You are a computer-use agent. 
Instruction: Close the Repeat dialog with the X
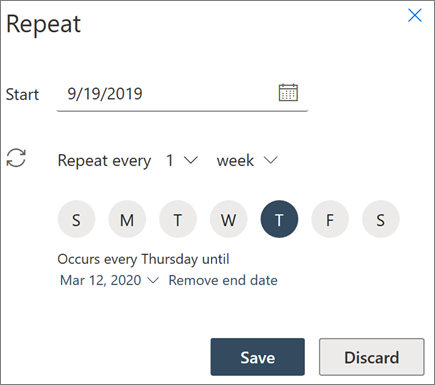coord(415,15)
